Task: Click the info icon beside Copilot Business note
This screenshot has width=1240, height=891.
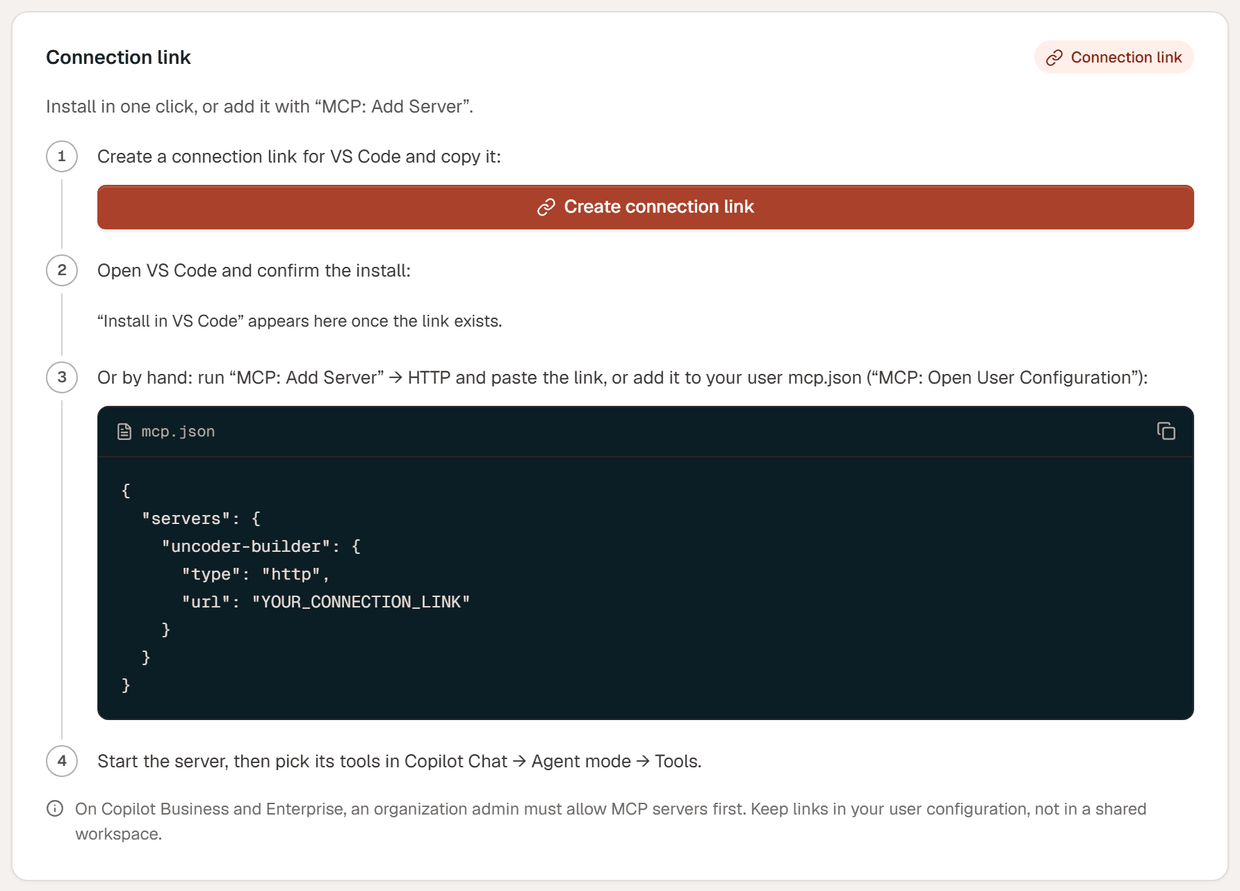Action: (55, 809)
